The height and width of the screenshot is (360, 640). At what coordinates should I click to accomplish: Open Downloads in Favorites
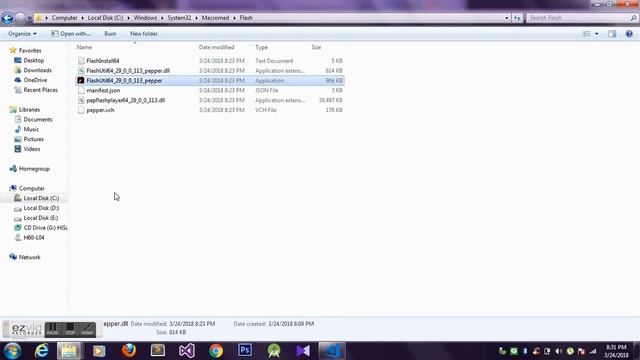(x=37, y=70)
